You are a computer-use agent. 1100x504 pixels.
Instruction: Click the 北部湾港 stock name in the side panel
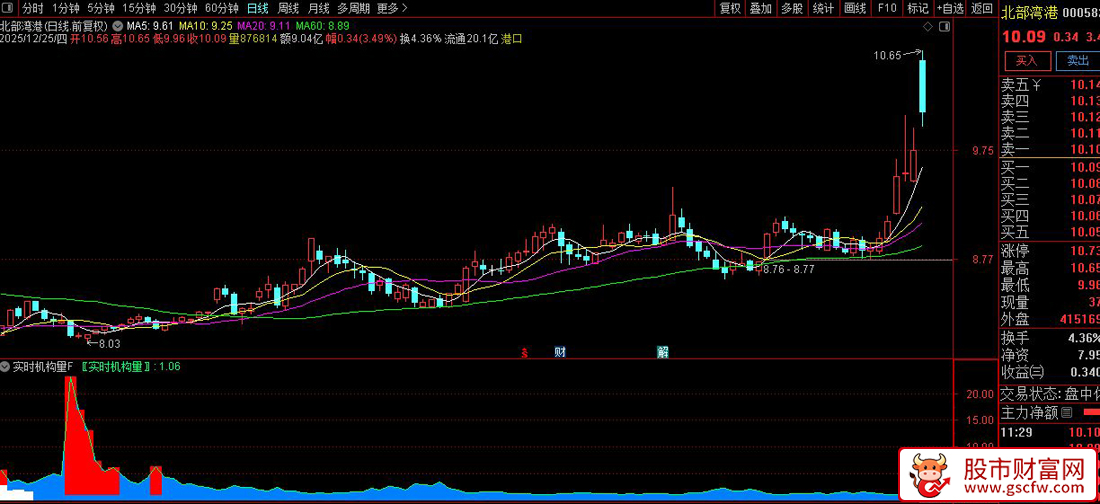(x=1029, y=12)
